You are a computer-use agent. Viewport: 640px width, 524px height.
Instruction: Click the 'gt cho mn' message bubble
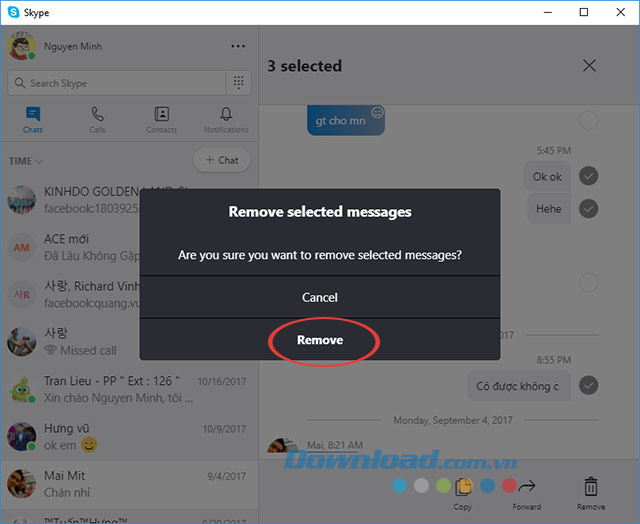(x=345, y=120)
